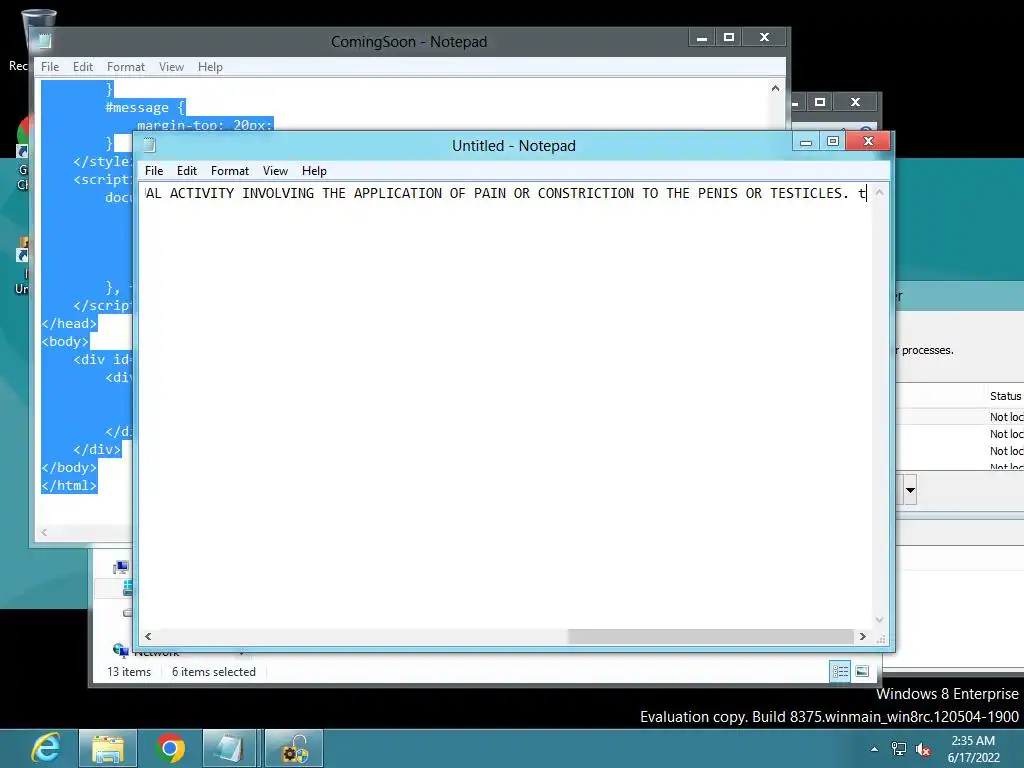Click the selected </html> line in ComingSoon
The image size is (1024, 768).
69,485
